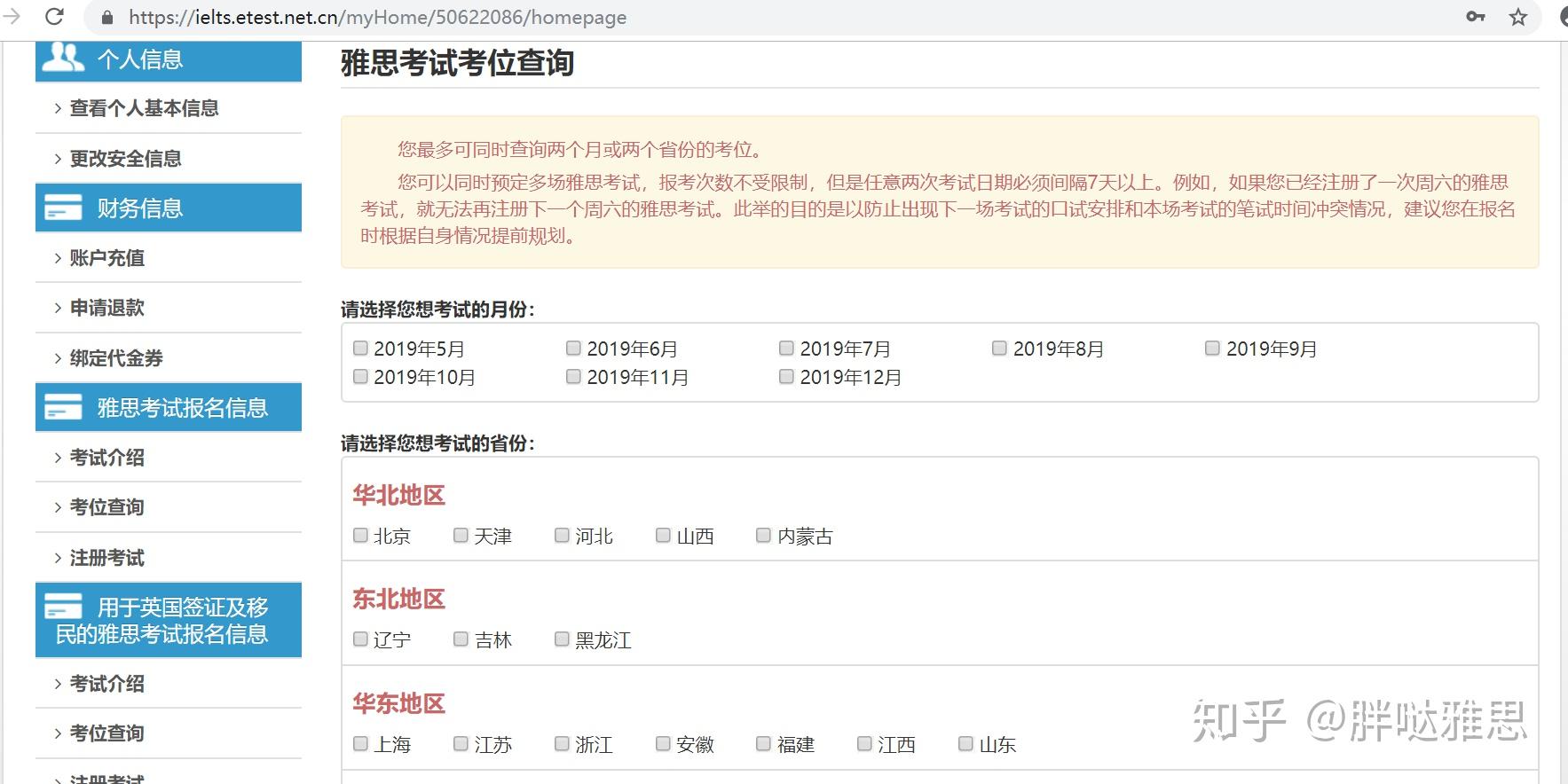Check the 2019年12月 month box
Screen dimensions: 1568x784
(x=786, y=377)
